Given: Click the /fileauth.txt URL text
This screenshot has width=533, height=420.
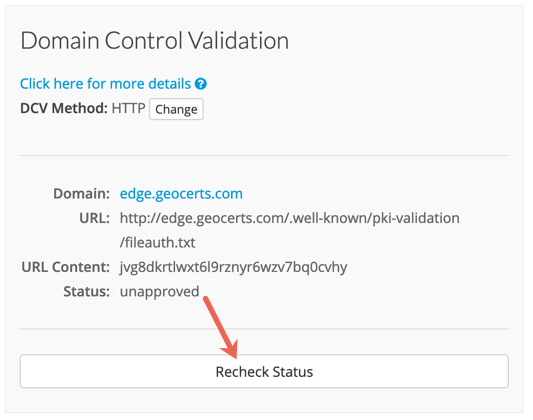Looking at the screenshot, I should tap(158, 243).
